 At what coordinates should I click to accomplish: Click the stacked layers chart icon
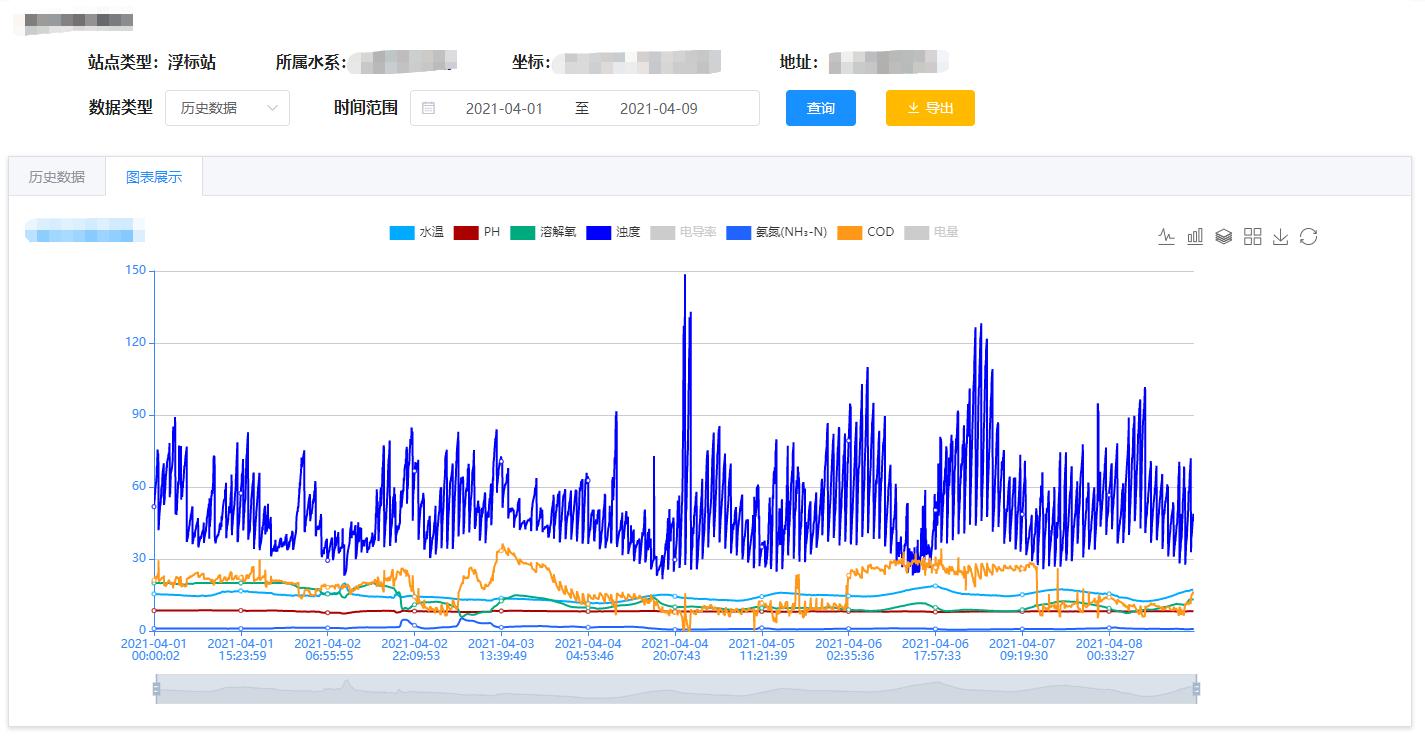[x=1223, y=237]
